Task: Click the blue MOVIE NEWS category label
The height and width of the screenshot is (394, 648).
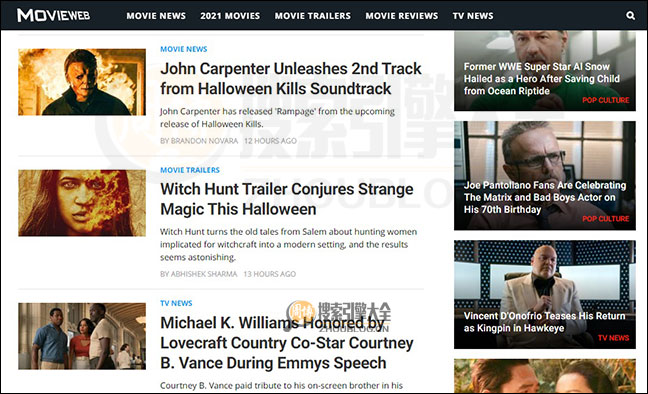Action: click(x=184, y=49)
